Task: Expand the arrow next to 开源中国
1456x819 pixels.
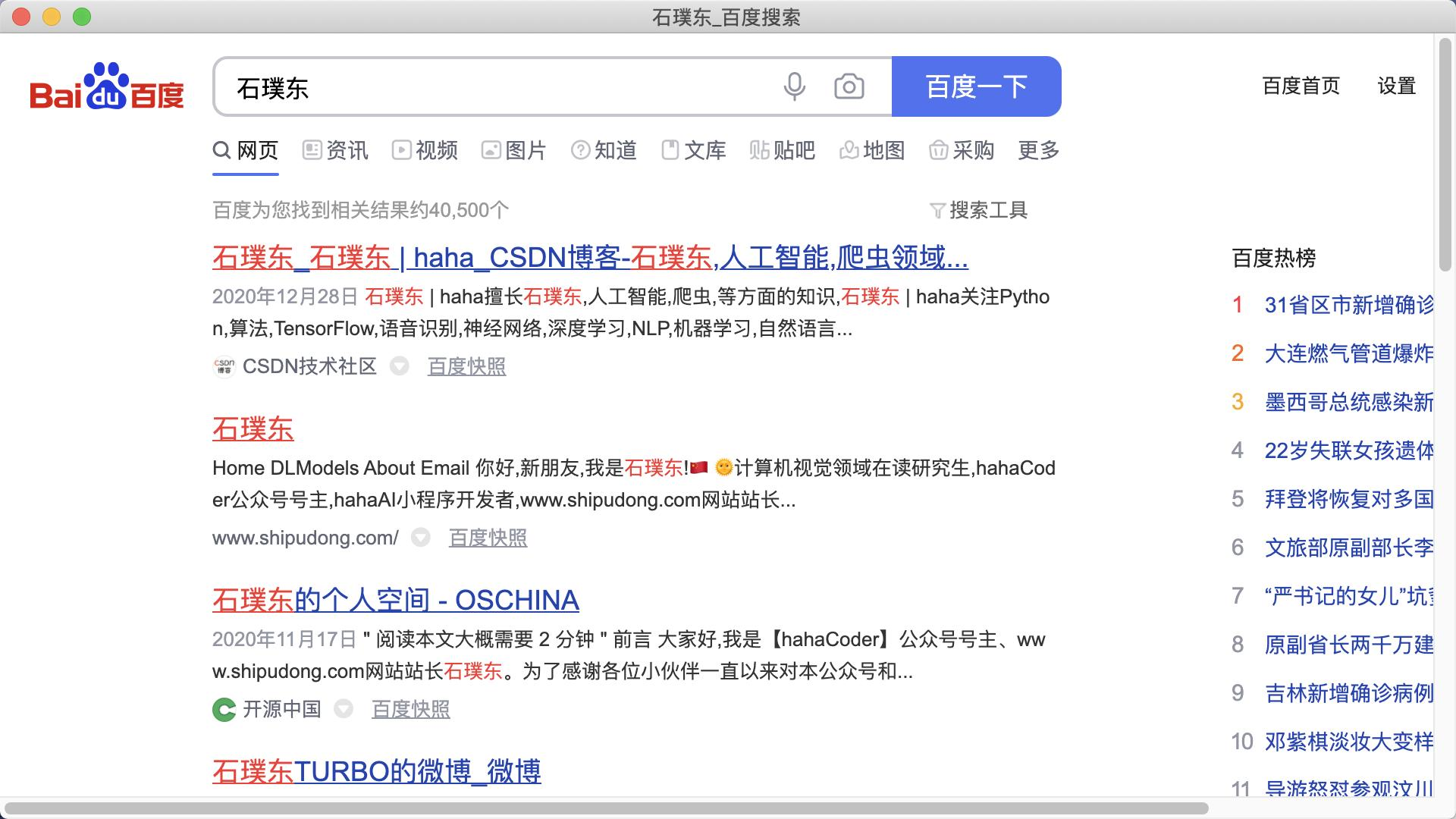Action: point(344,710)
